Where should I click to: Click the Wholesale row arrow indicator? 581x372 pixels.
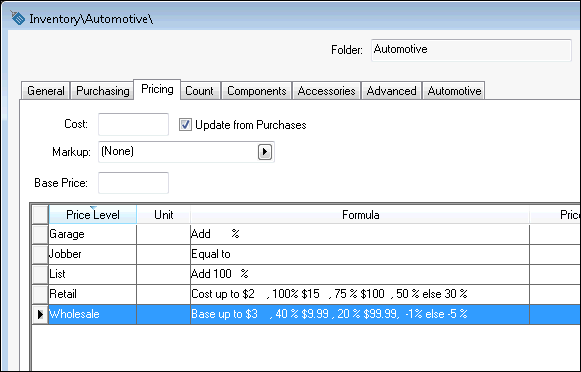click(x=40, y=314)
